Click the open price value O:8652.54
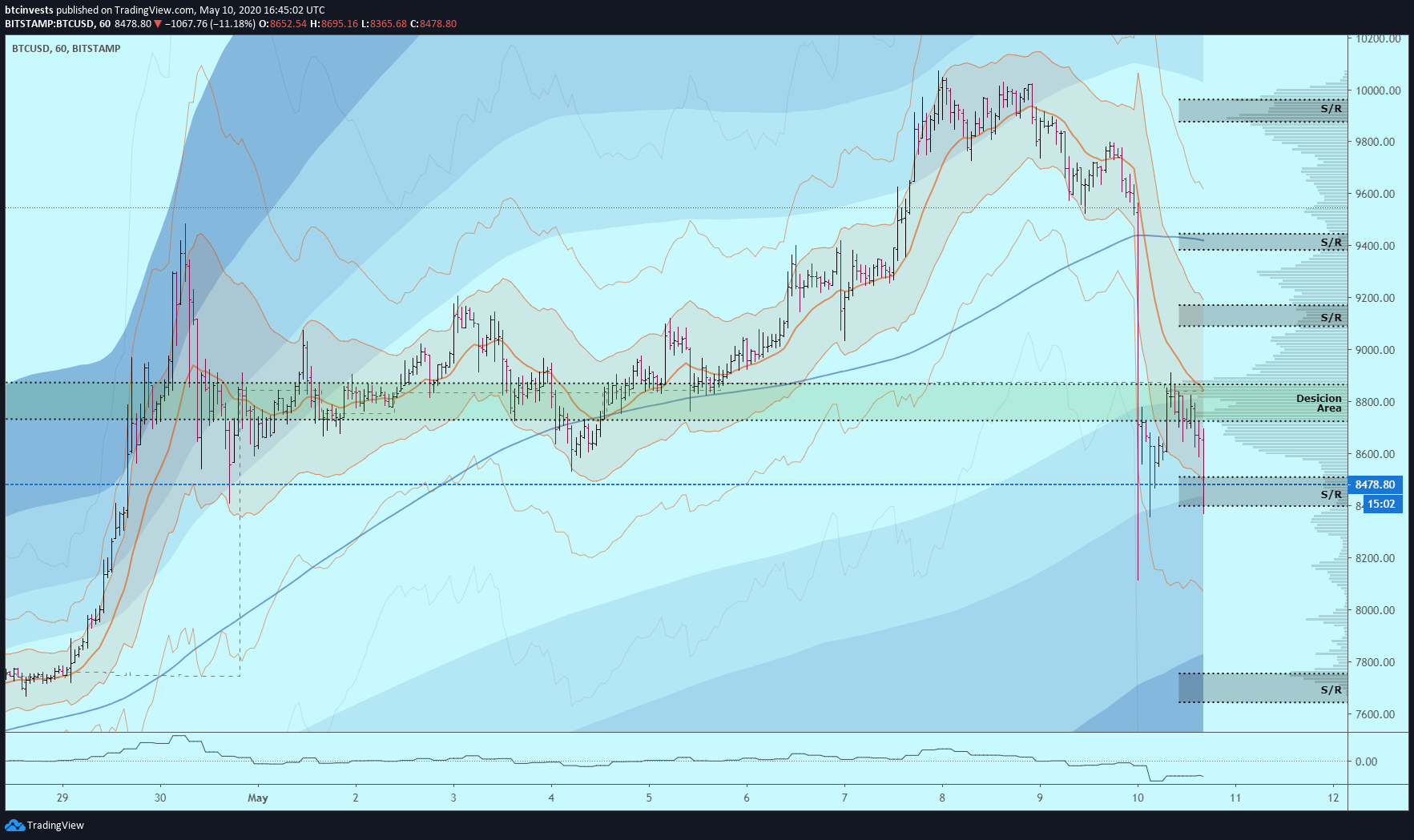The width and height of the screenshot is (1414, 840). click(x=283, y=24)
